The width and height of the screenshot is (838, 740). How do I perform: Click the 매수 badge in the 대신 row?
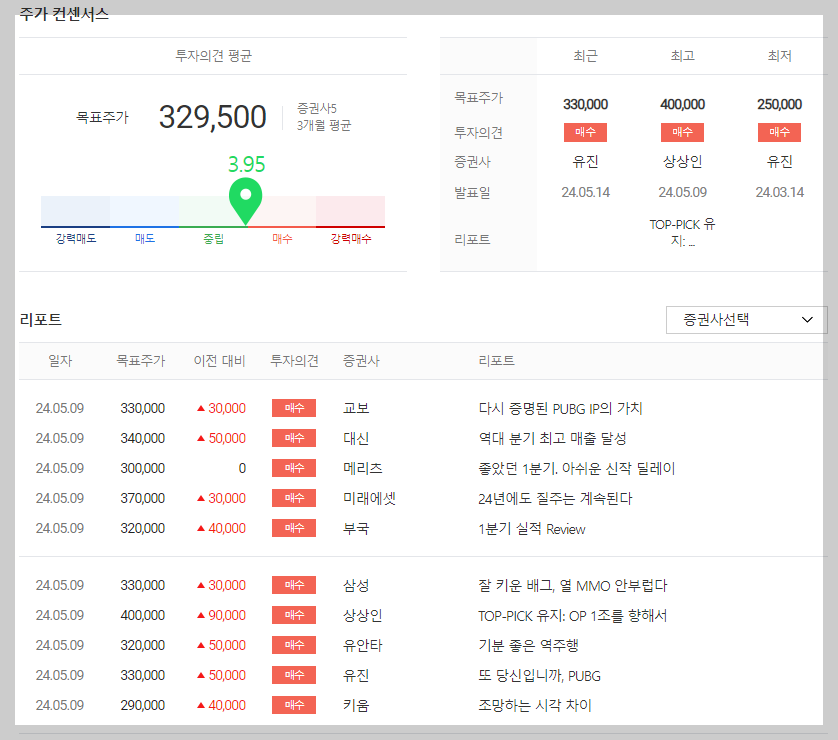tap(294, 438)
